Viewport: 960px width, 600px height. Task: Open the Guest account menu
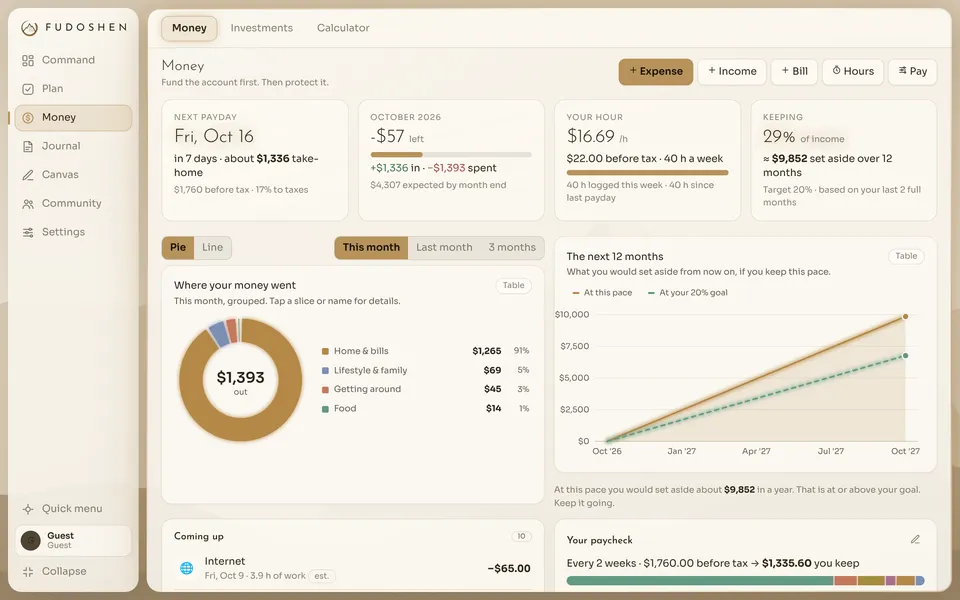click(x=73, y=541)
